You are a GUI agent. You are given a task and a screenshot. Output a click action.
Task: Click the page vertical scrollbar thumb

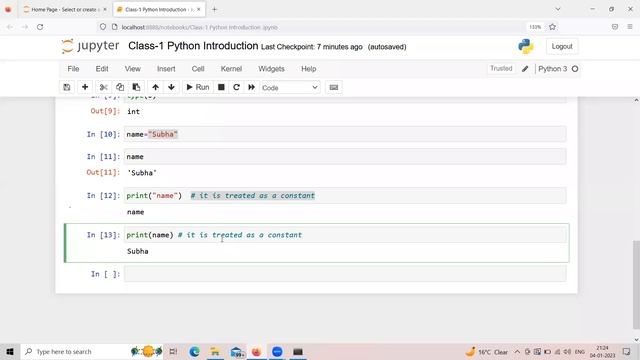pos(636,284)
